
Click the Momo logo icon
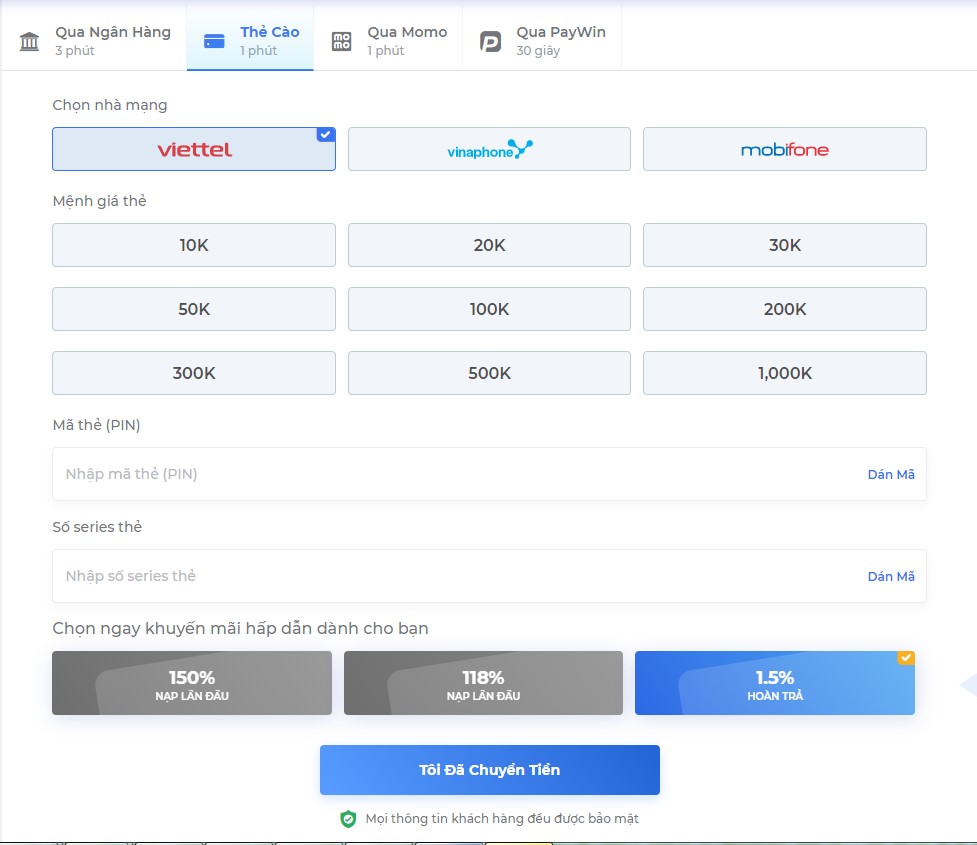coord(342,41)
